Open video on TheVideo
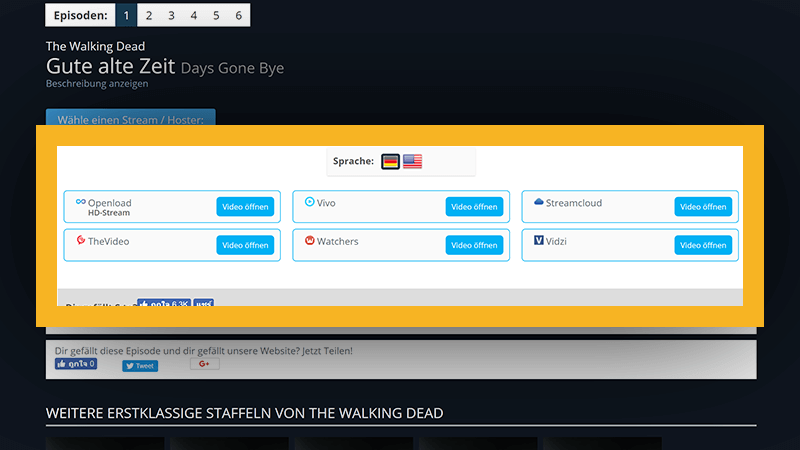 pos(245,245)
